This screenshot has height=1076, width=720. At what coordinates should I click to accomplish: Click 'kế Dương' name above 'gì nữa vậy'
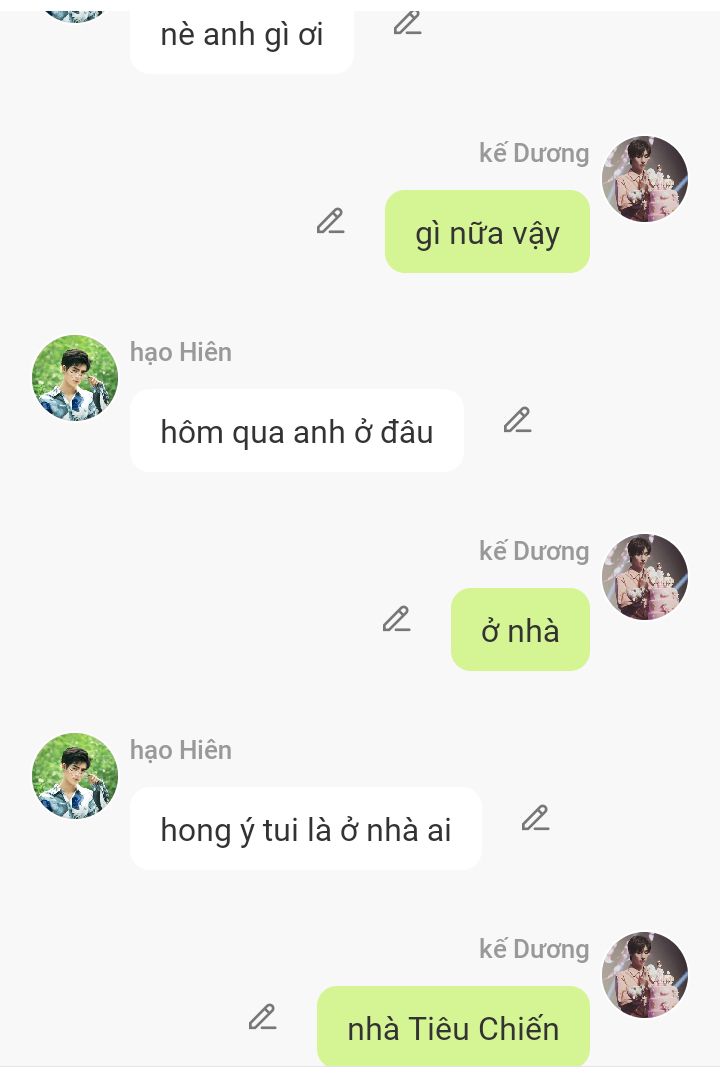click(x=534, y=154)
